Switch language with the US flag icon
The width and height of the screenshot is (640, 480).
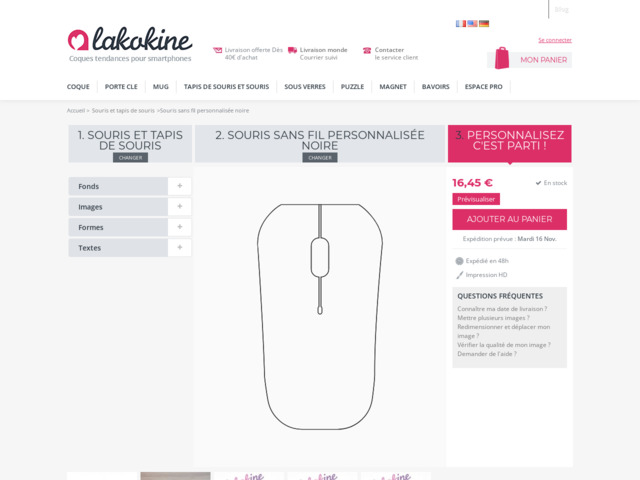click(x=472, y=24)
